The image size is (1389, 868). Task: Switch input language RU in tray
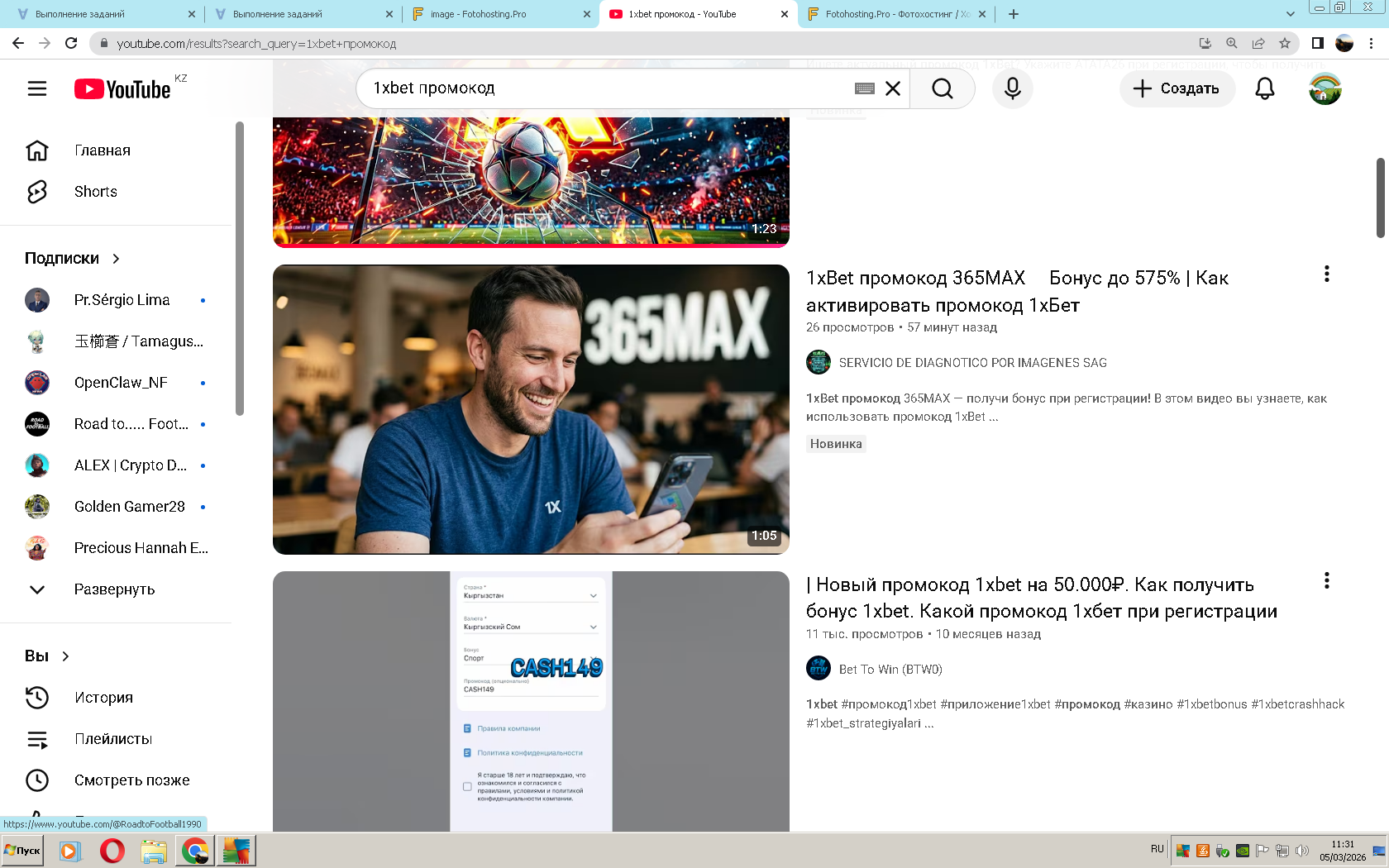[1157, 849]
